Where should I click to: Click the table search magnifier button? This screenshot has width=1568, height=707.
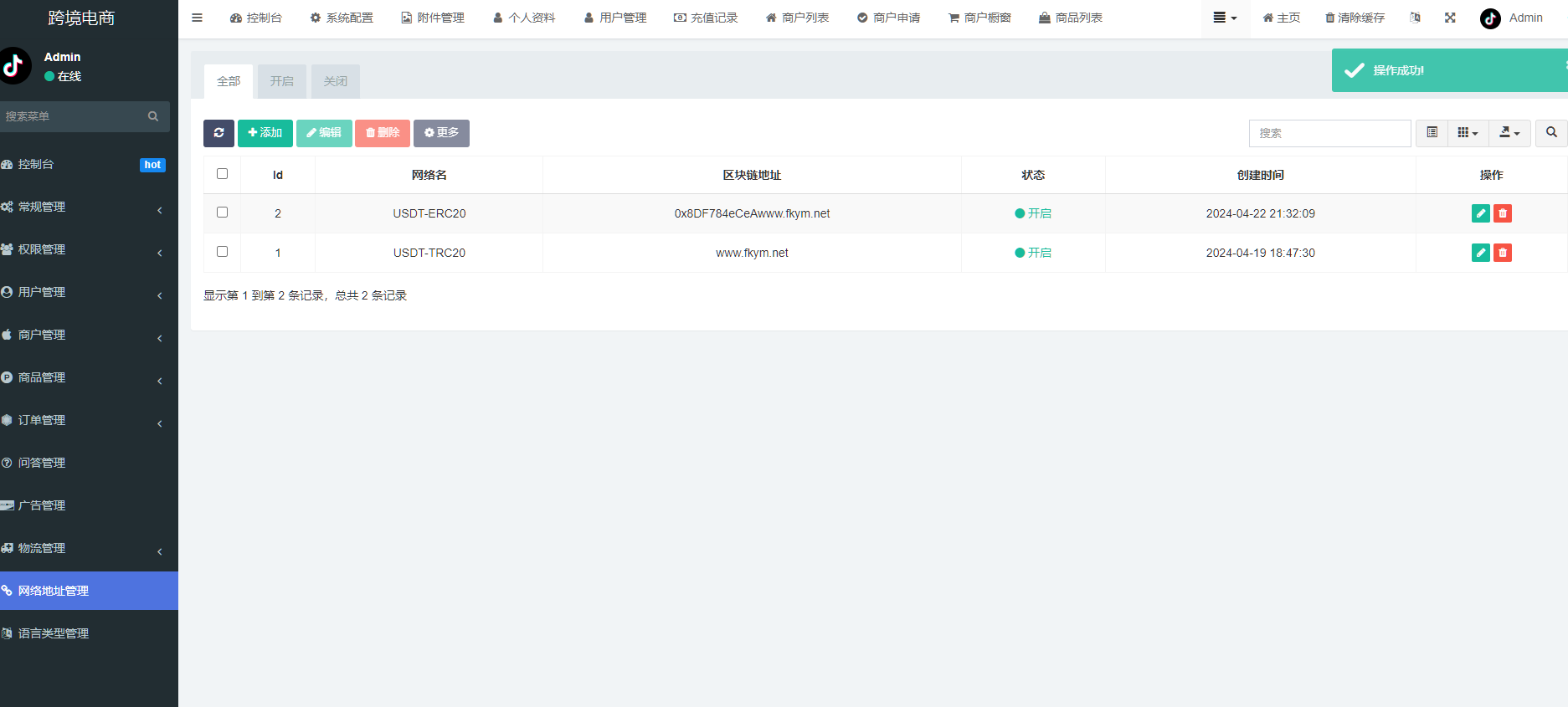coord(1551,133)
